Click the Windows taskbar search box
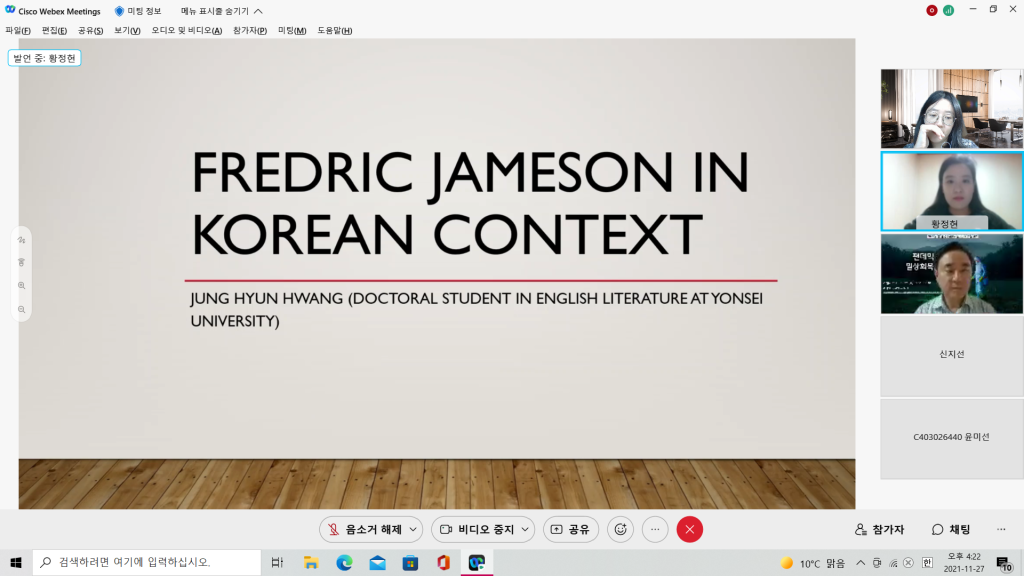 (x=148, y=563)
